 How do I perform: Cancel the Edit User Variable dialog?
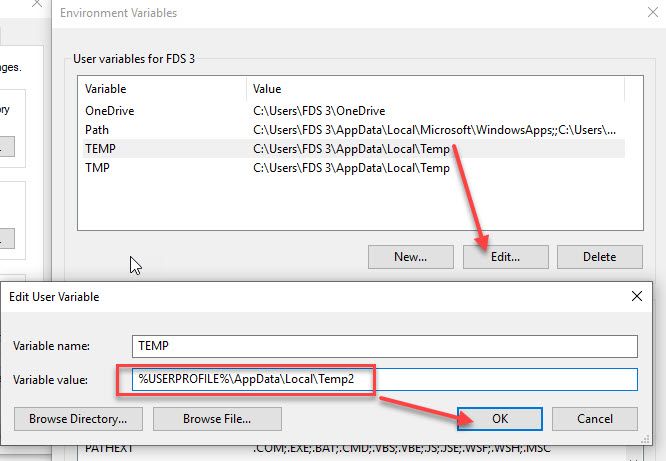595,418
